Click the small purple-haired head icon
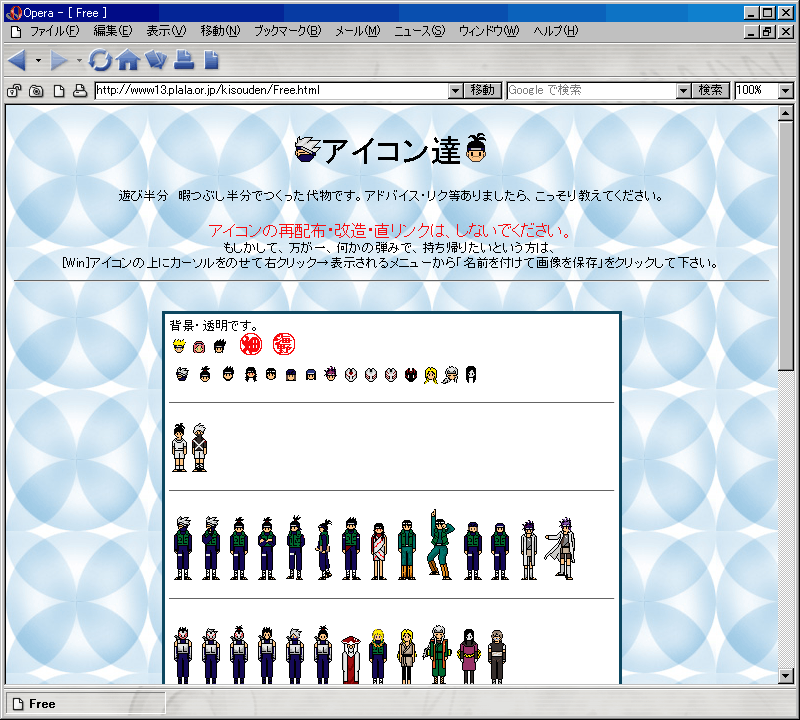This screenshot has height=720, width=800. (x=331, y=374)
